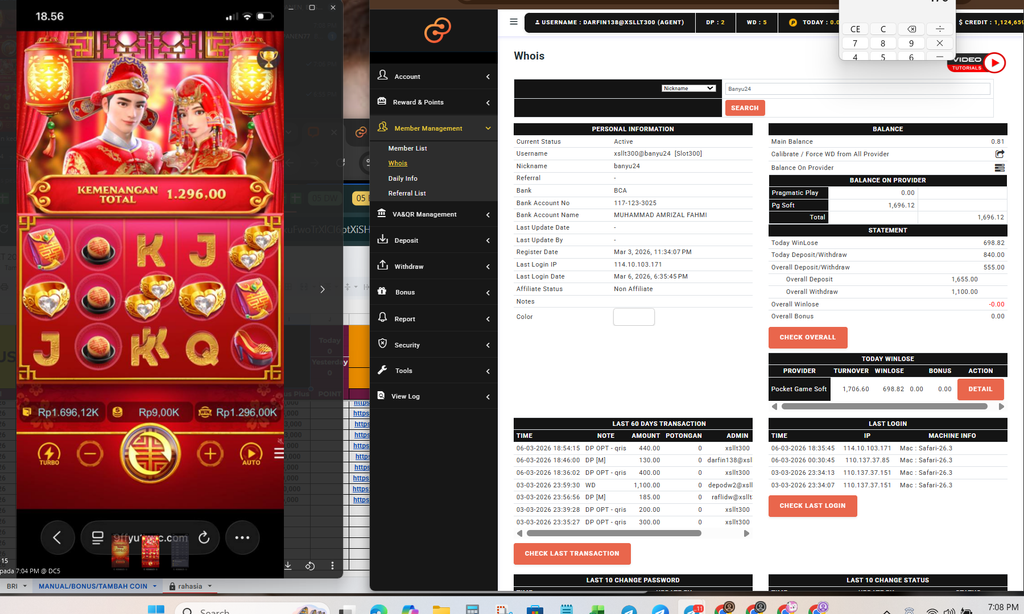Image resolution: width=1024 pixels, height=614 pixels.
Task: Tap the minus bet button in the game
Action: [90, 453]
